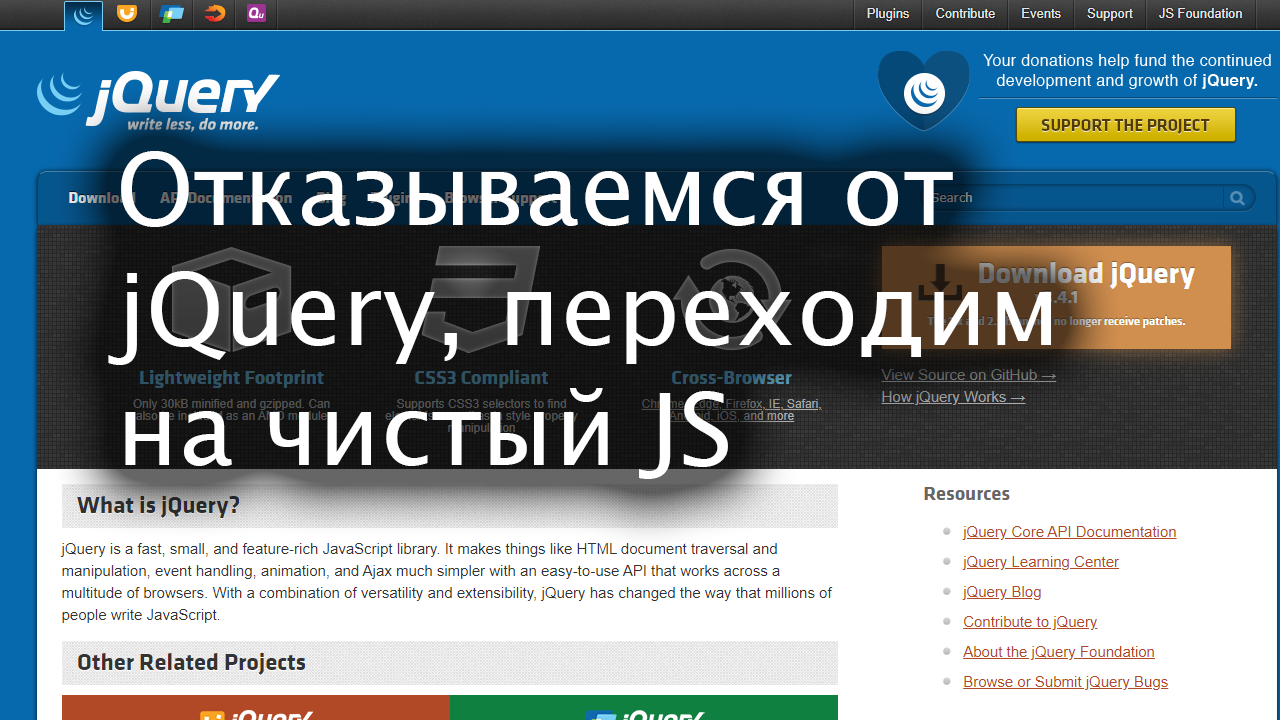1280x720 pixels.
Task: Click the 'more' browsers link
Action: pos(780,416)
